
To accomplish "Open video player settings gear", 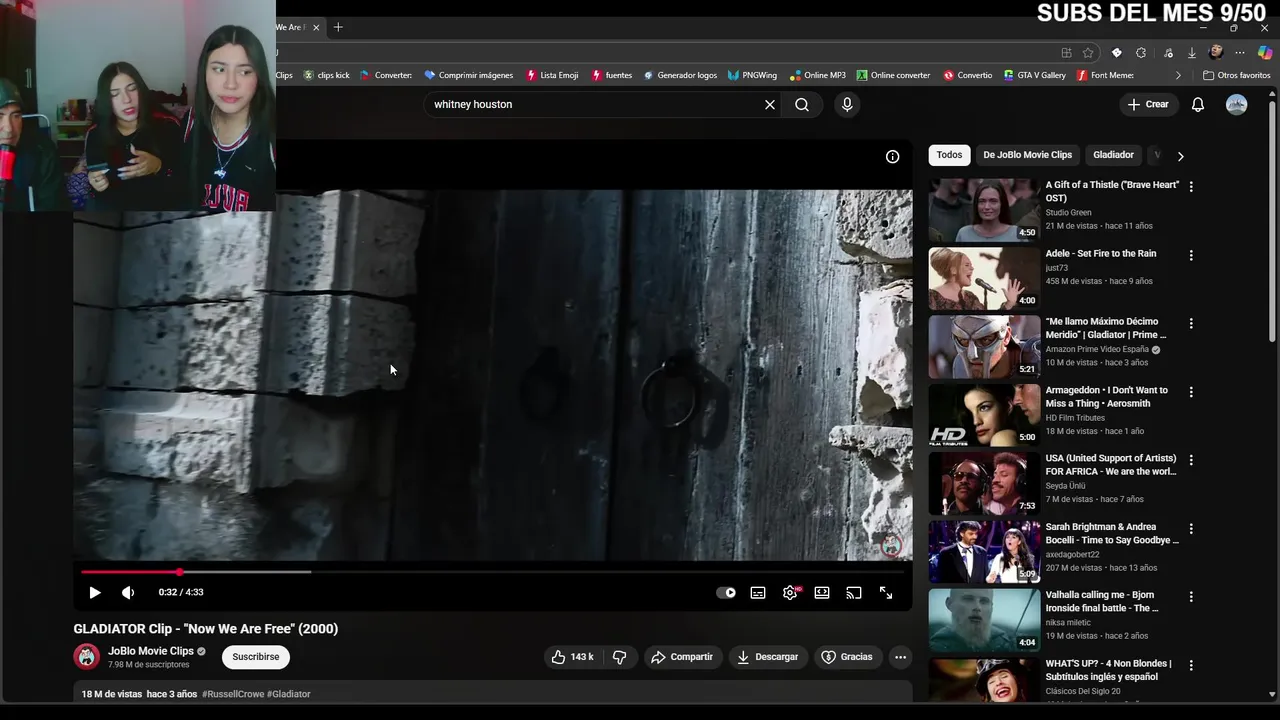I will 790,592.
